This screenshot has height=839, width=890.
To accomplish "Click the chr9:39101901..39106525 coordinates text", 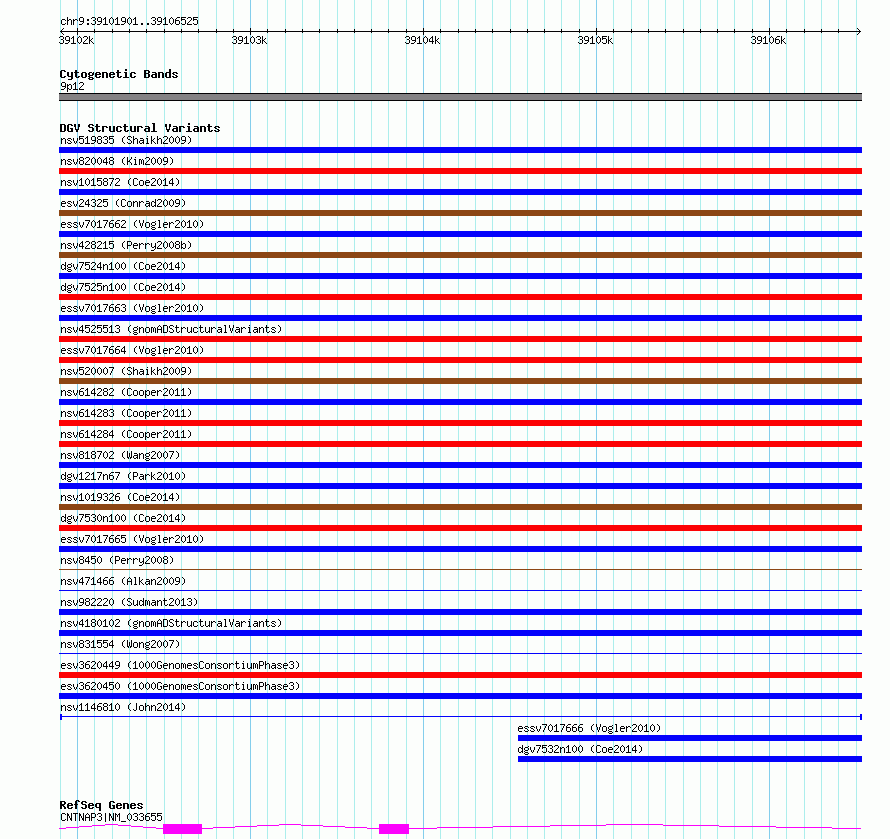I will click(x=129, y=22).
